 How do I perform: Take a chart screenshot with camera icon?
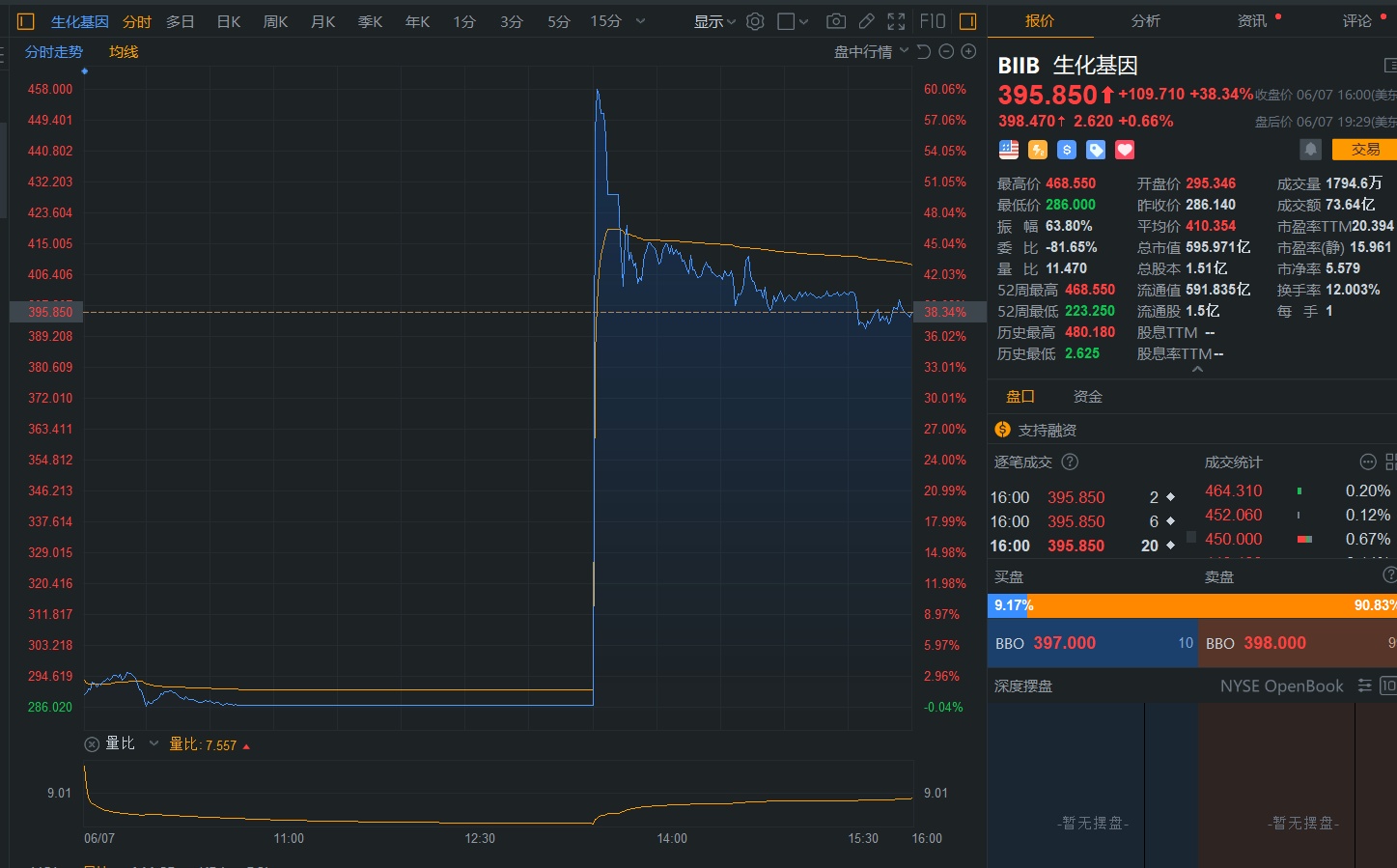point(836,21)
